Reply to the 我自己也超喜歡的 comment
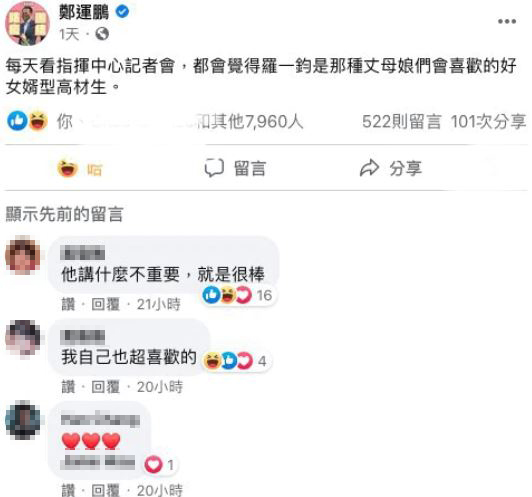This screenshot has height=497, width=532. point(106,387)
